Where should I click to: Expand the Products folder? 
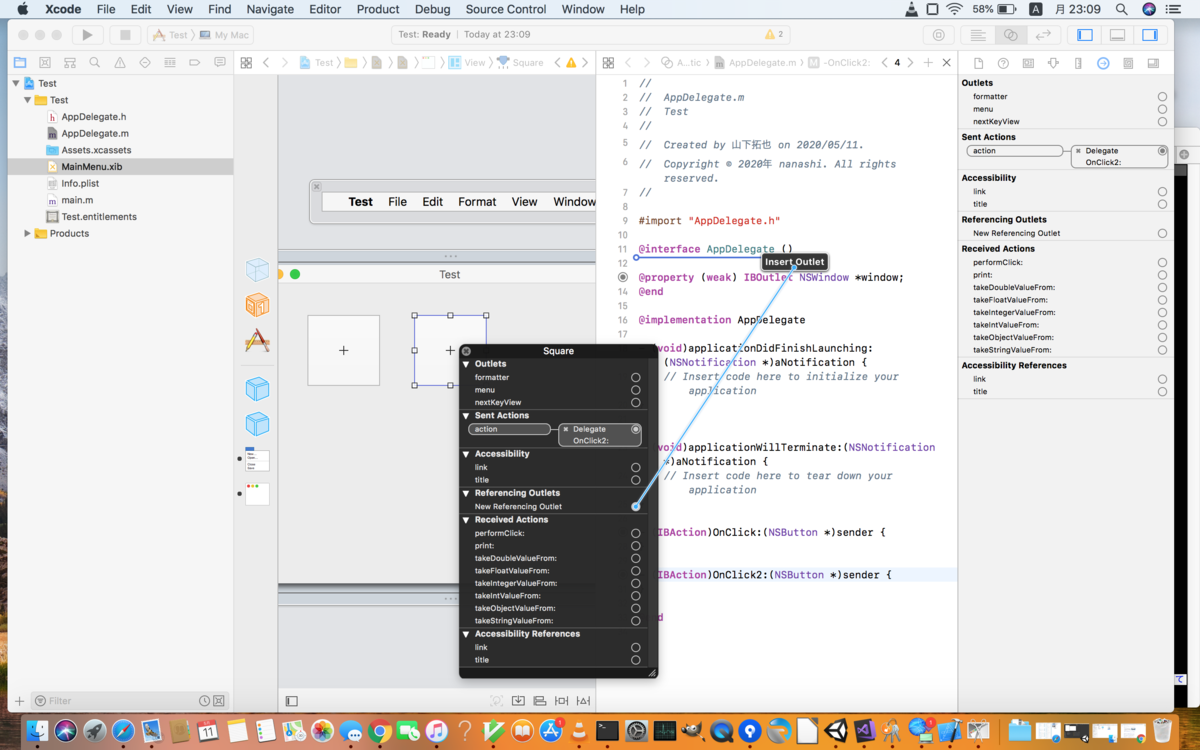(x=27, y=233)
